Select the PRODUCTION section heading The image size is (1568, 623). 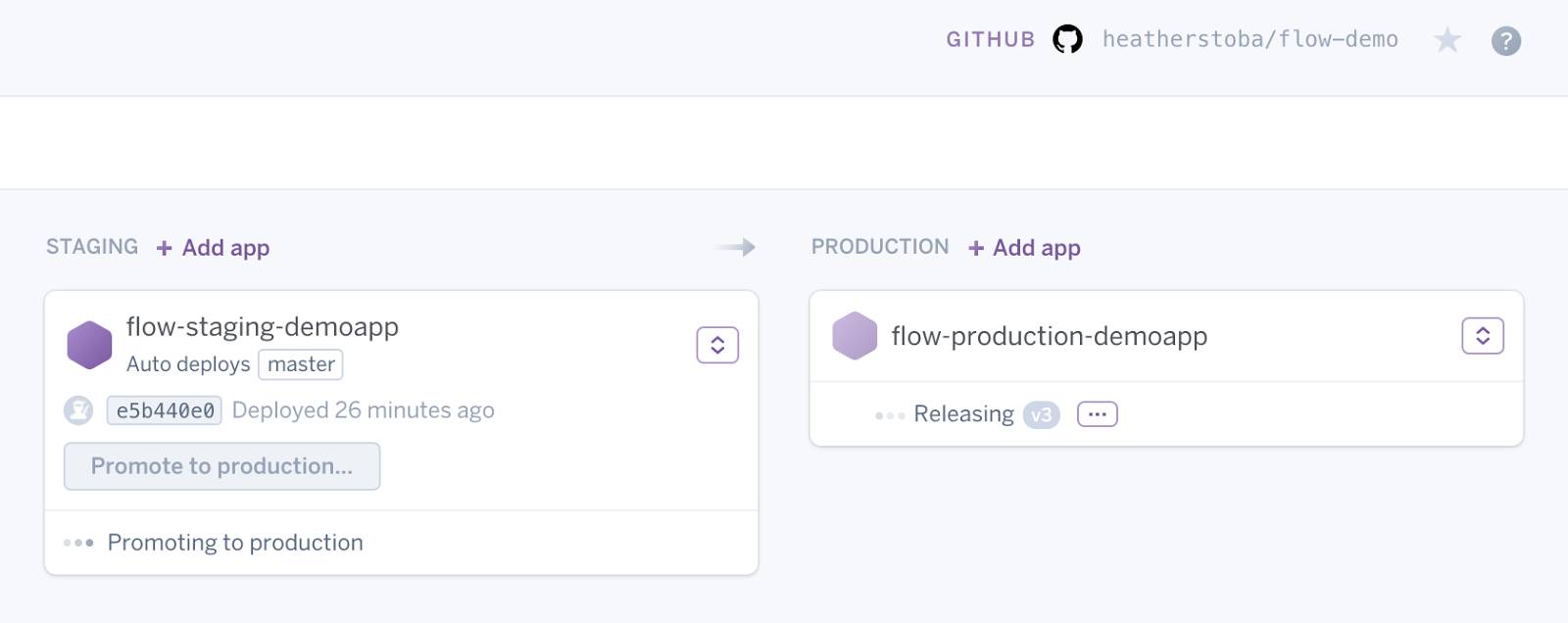tap(880, 247)
